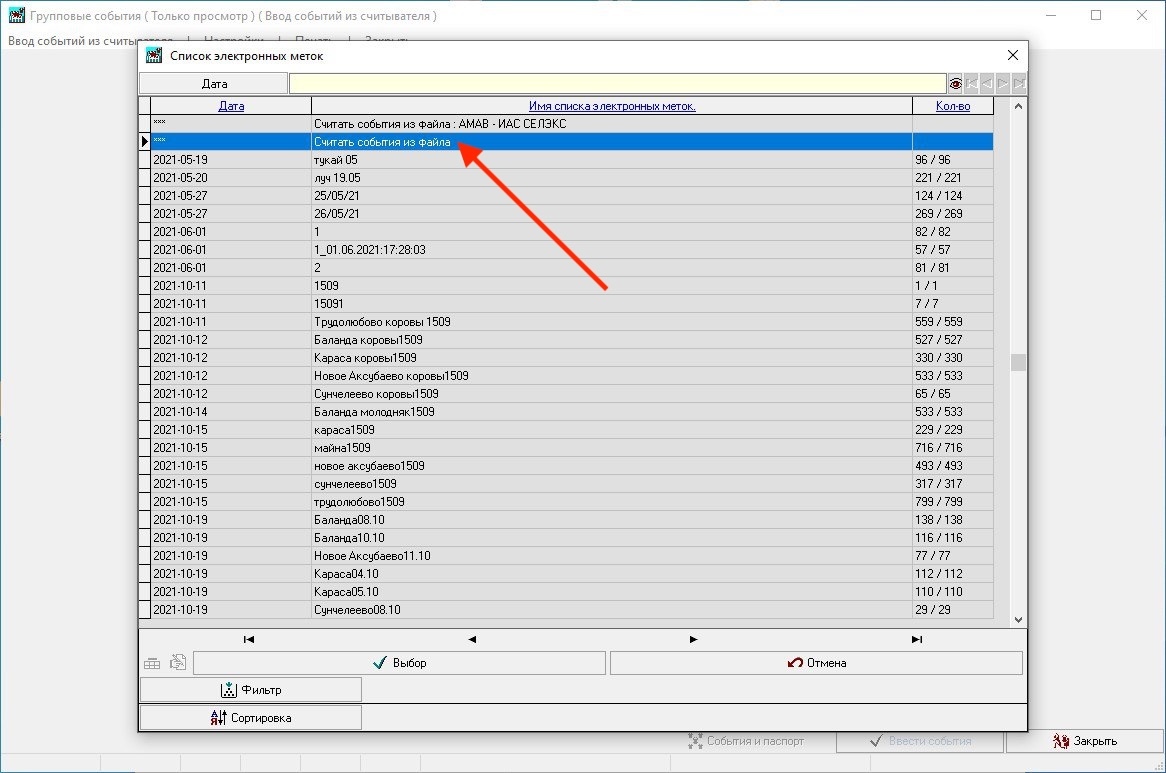Jump to first record with bottom navigator

coord(249,639)
